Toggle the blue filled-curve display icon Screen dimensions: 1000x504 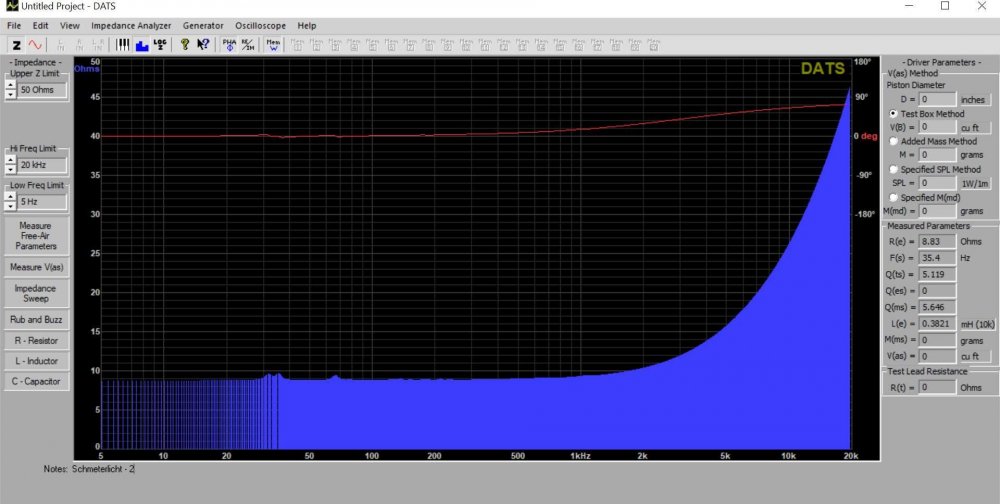[141, 44]
